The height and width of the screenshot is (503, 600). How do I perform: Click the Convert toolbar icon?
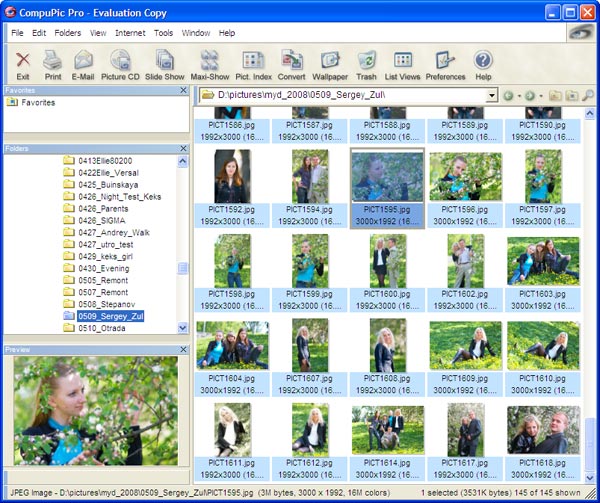point(291,65)
